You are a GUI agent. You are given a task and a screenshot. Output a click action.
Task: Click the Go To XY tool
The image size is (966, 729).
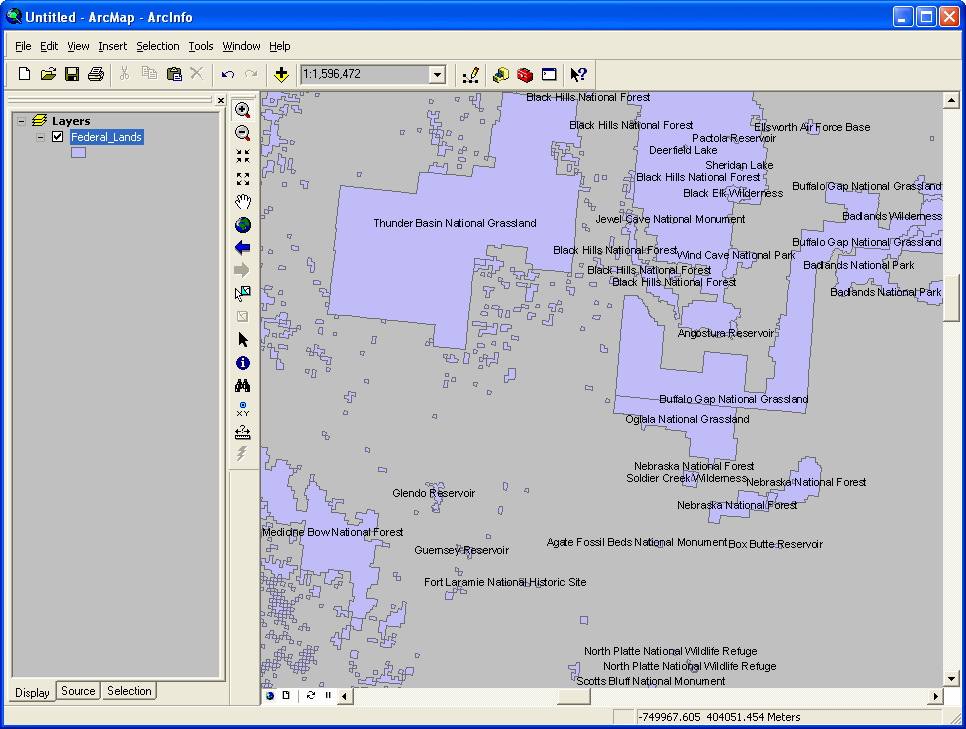(x=242, y=409)
